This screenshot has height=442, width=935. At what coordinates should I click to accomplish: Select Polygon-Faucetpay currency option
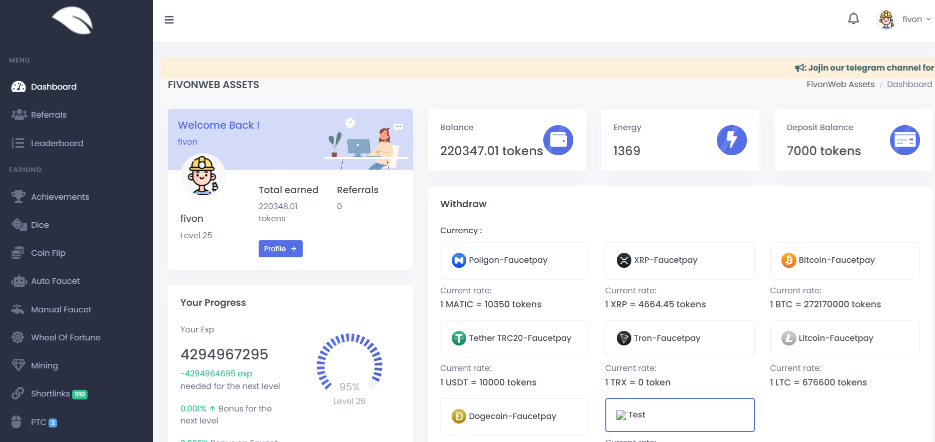coord(515,260)
